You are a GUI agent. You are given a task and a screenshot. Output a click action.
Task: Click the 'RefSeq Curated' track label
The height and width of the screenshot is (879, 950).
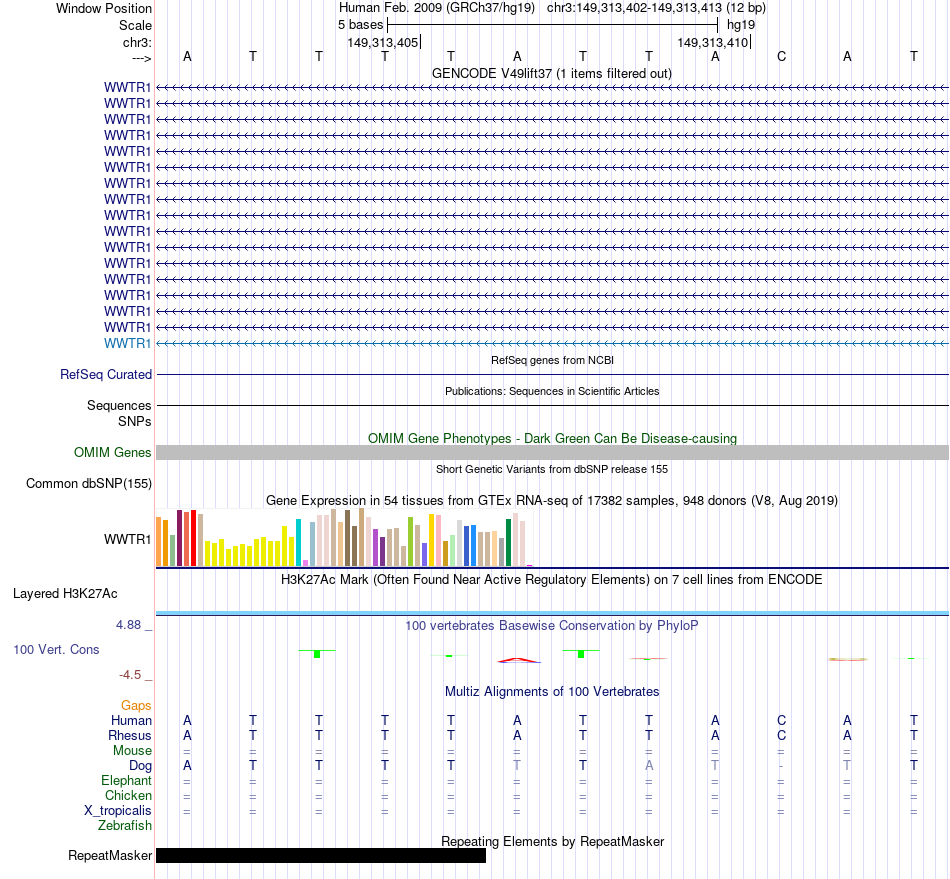(106, 374)
